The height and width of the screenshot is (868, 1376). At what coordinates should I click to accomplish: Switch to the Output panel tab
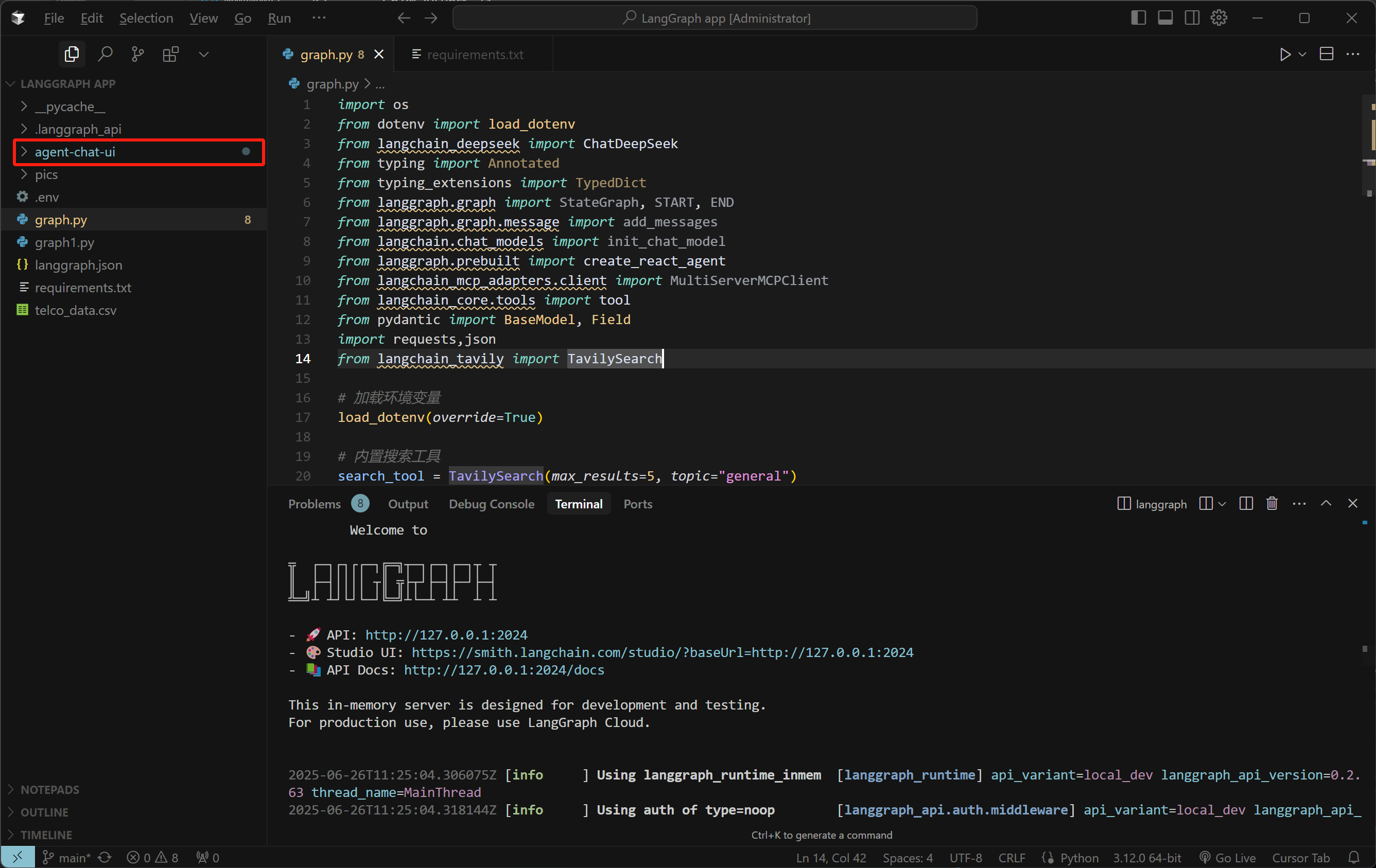click(408, 504)
